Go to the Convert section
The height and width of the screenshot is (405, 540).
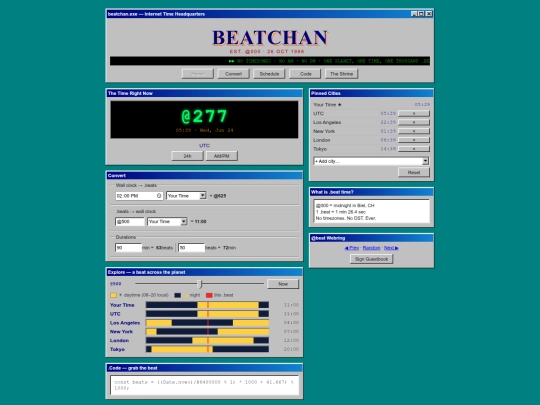(233, 74)
